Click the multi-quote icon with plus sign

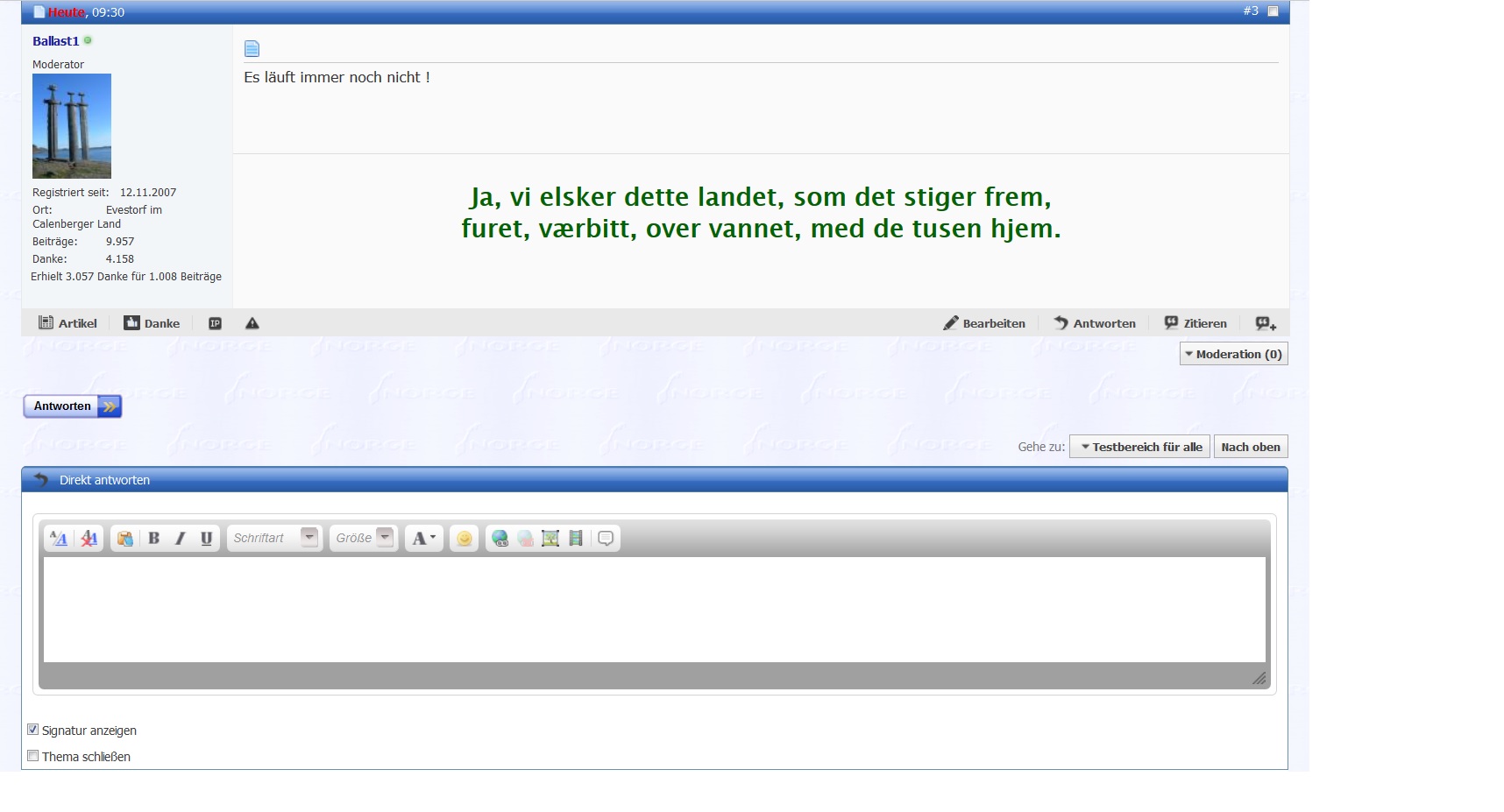1265,323
